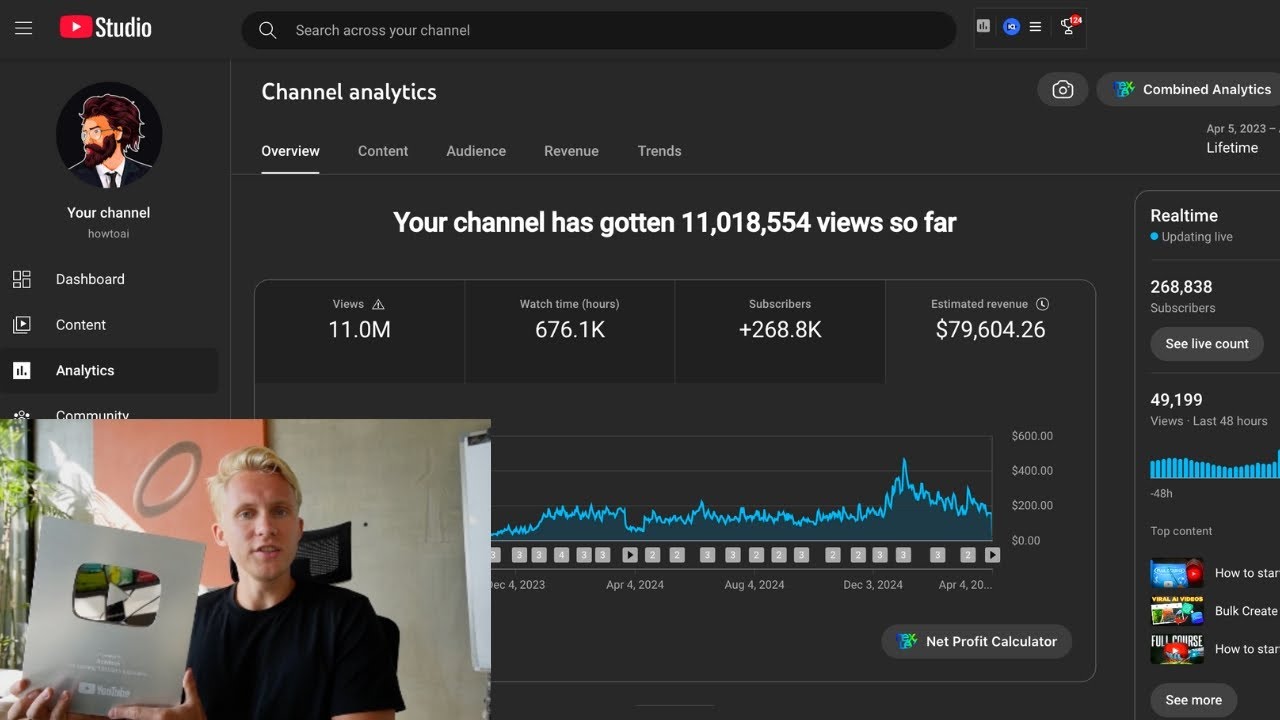
Task: Click the Aug 4, 2024 date label
Action: [754, 585]
